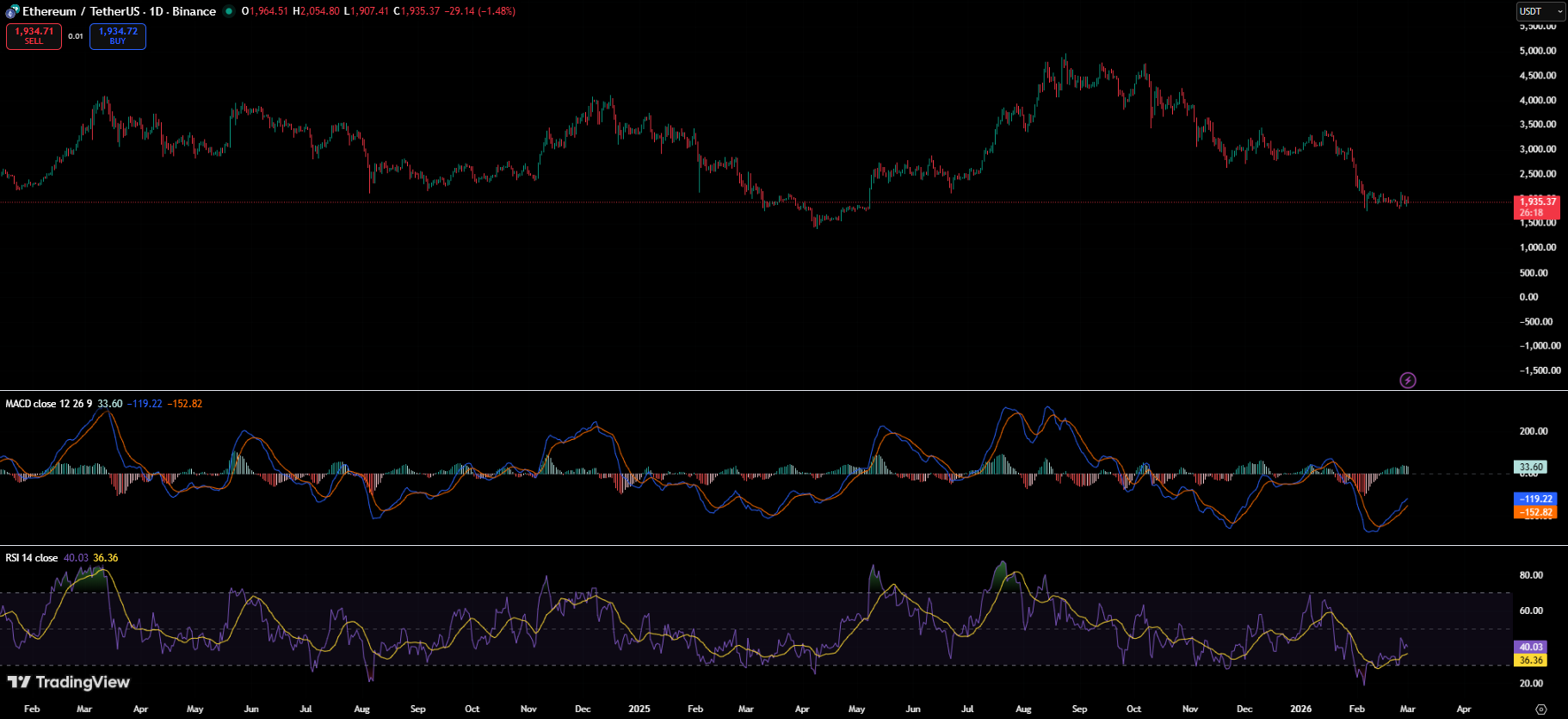1568x719 pixels.
Task: Select the MACD close 12 26 9 indicator label
Action: pos(49,404)
